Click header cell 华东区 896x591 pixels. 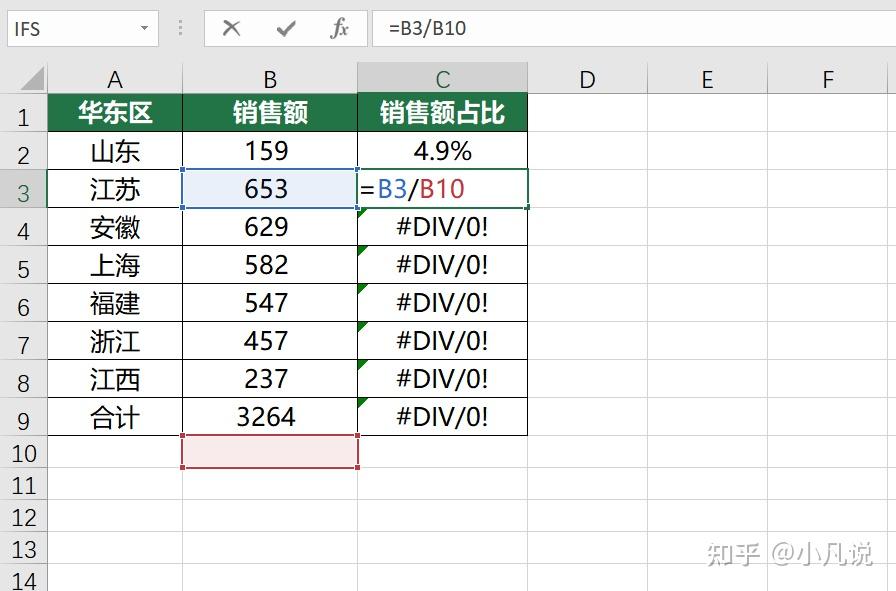115,113
